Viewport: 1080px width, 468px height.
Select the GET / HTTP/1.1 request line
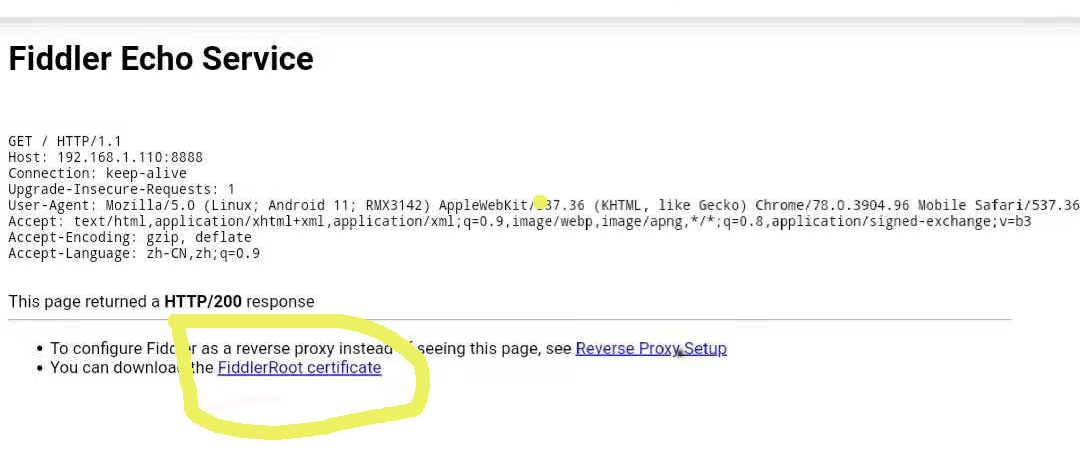tap(65, 141)
